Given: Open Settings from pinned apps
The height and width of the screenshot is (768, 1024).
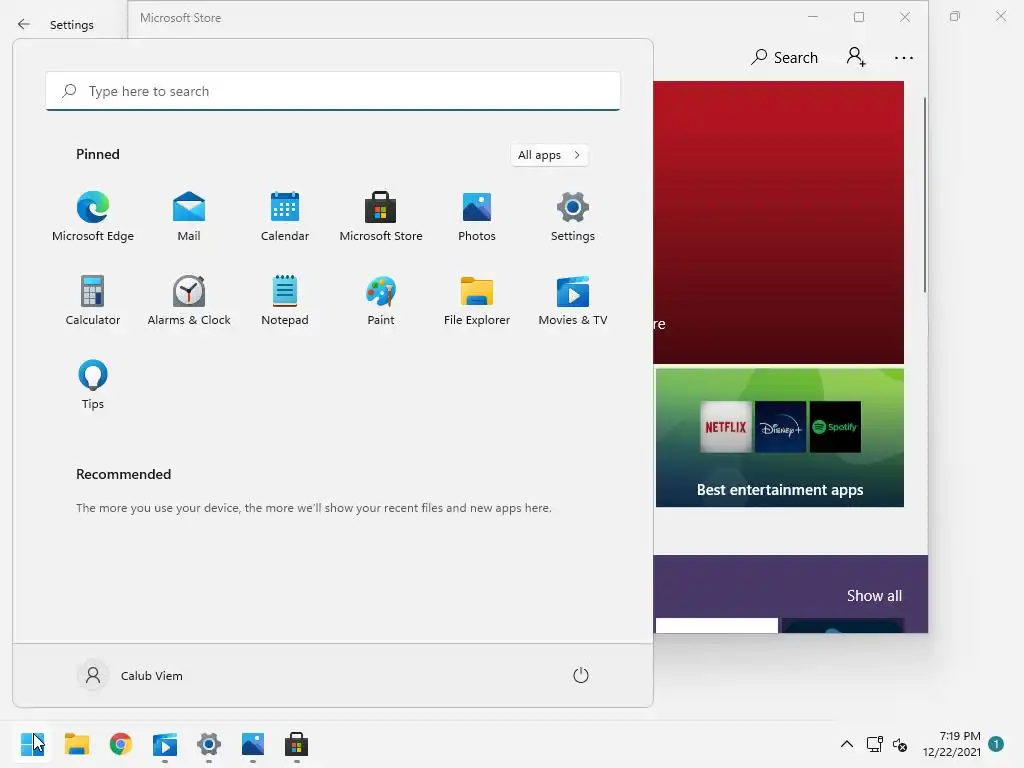Looking at the screenshot, I should (573, 216).
